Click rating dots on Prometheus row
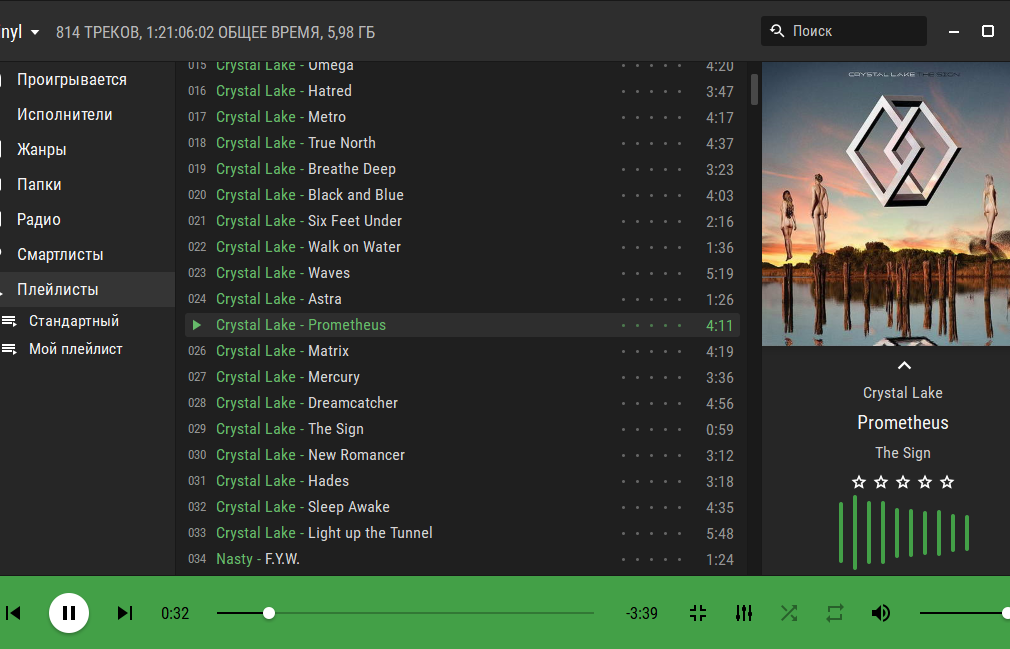1010x649 pixels. click(x=651, y=326)
